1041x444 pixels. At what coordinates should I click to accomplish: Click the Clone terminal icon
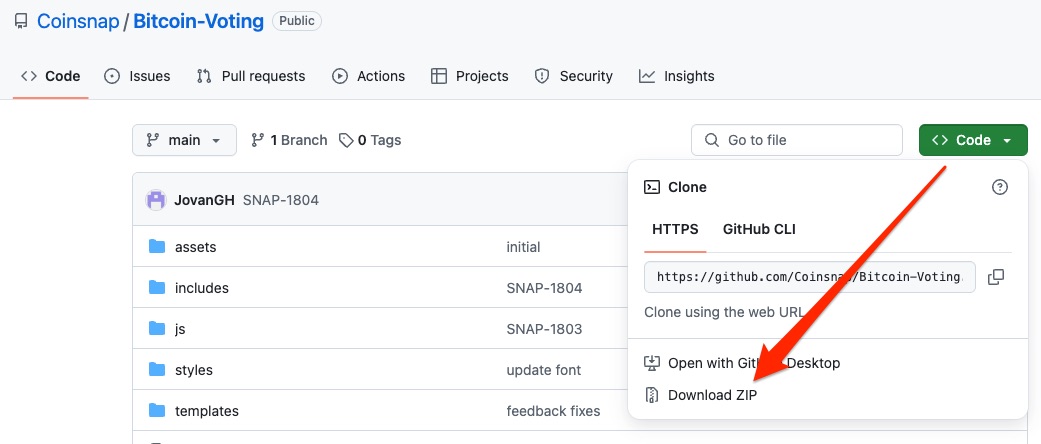point(652,187)
